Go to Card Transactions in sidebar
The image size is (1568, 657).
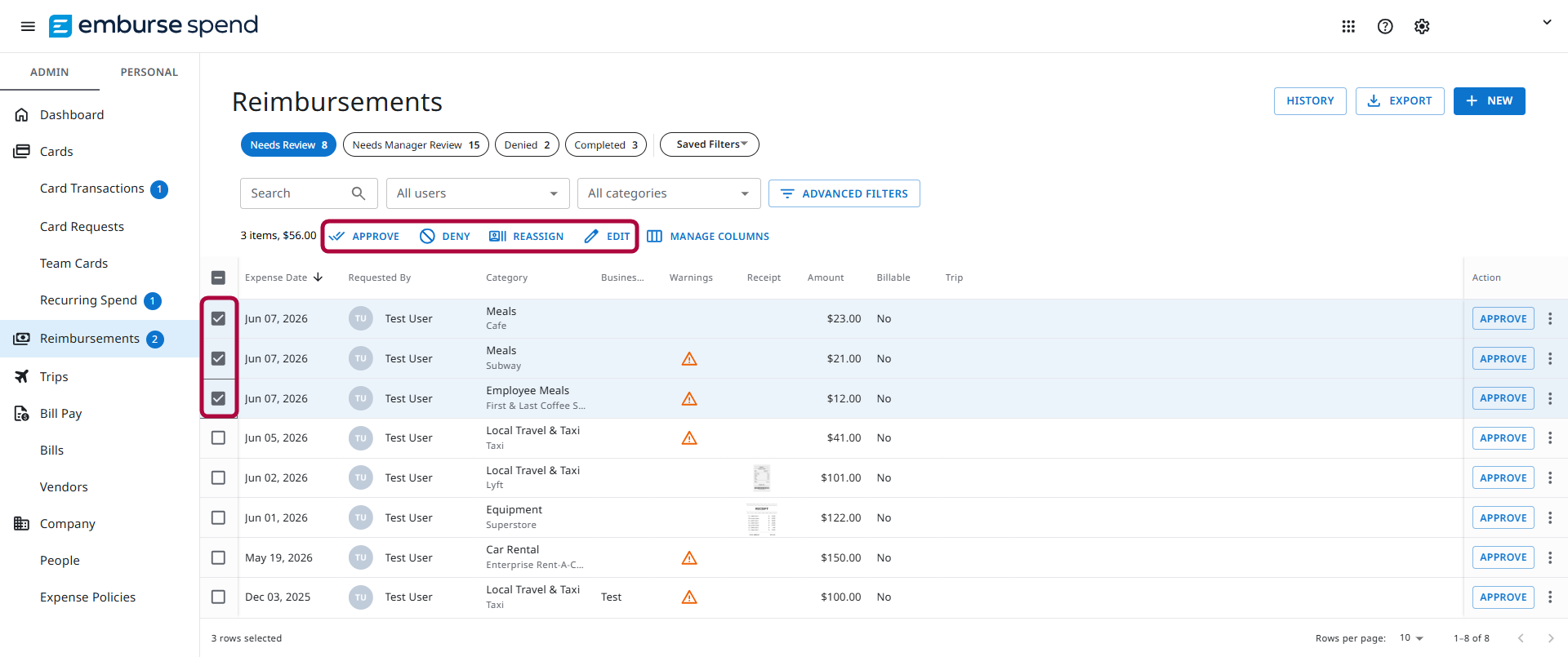(92, 189)
